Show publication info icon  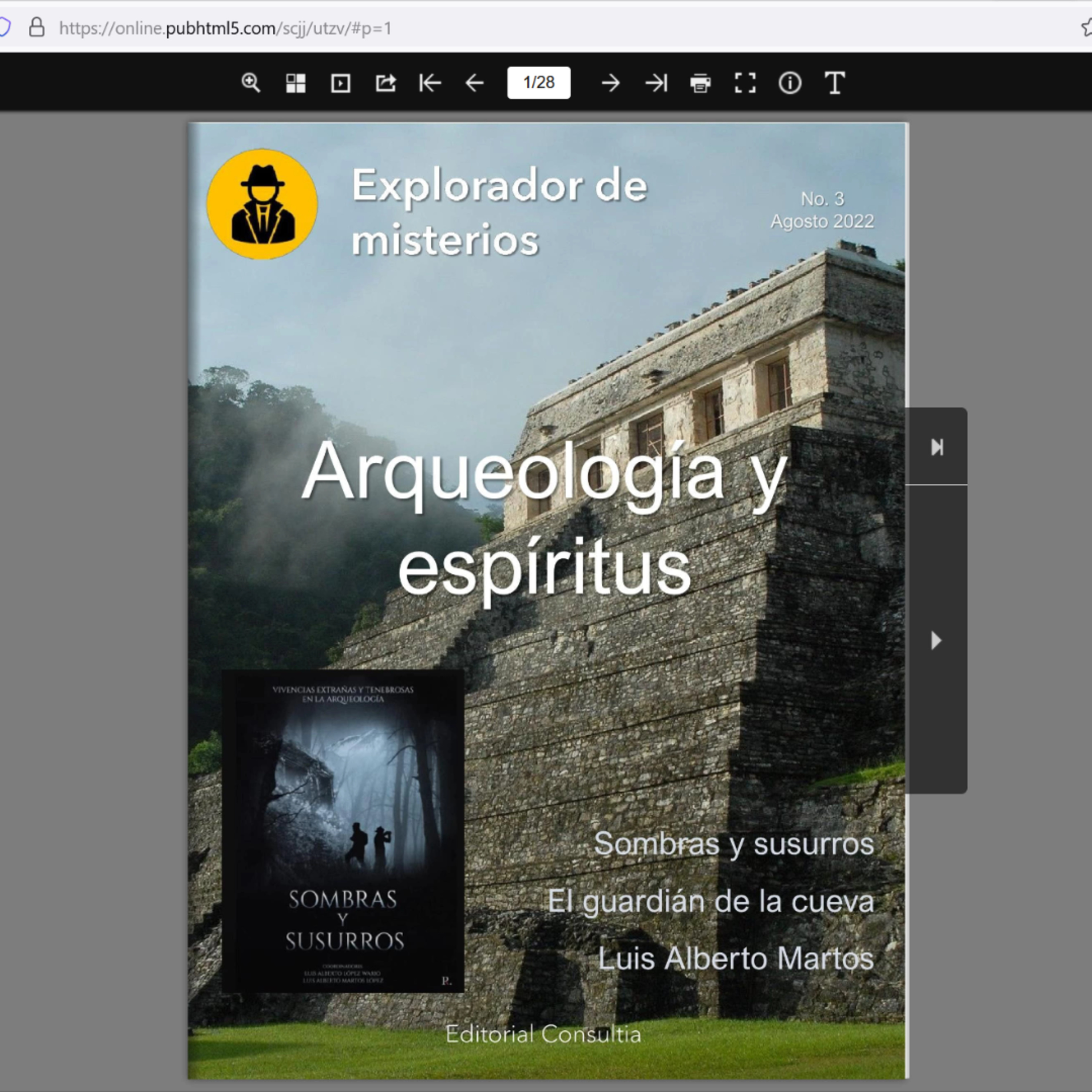(790, 83)
